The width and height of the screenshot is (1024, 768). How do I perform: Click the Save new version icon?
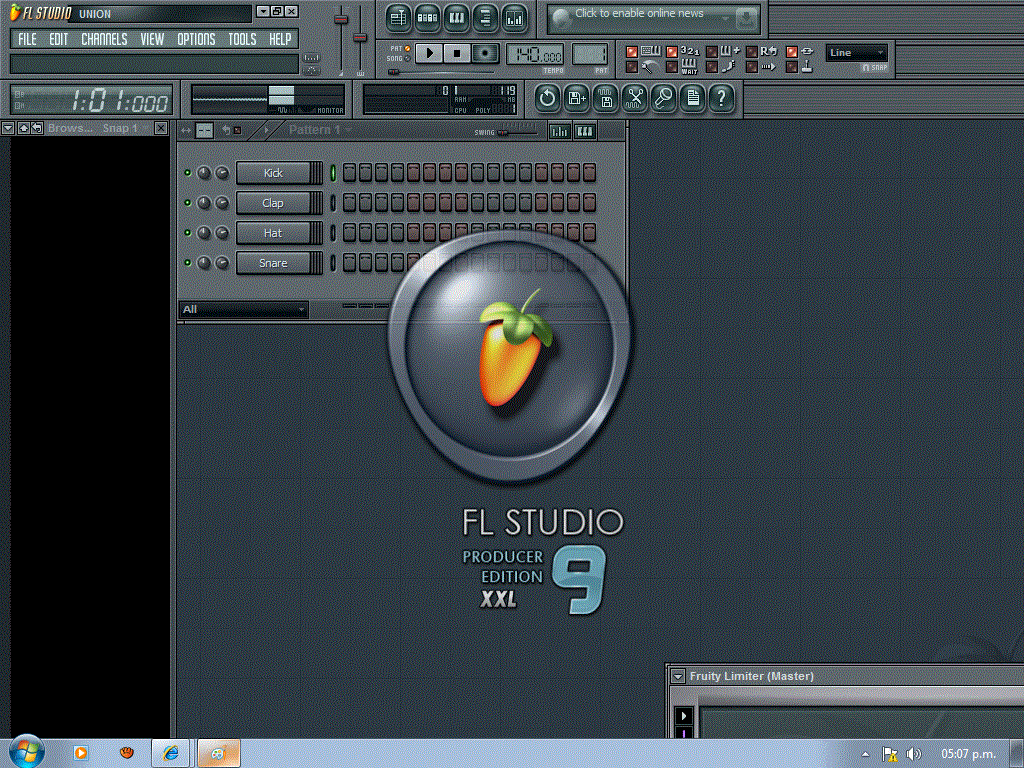pos(577,99)
